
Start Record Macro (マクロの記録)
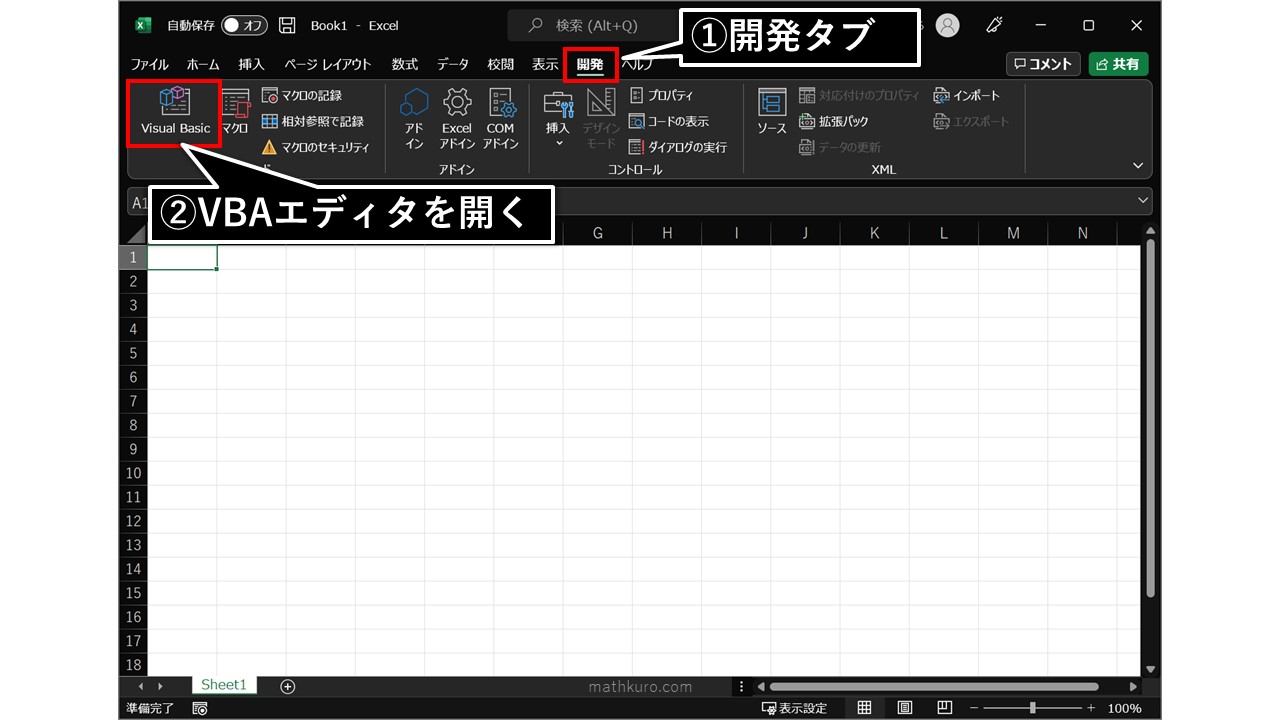click(x=301, y=95)
